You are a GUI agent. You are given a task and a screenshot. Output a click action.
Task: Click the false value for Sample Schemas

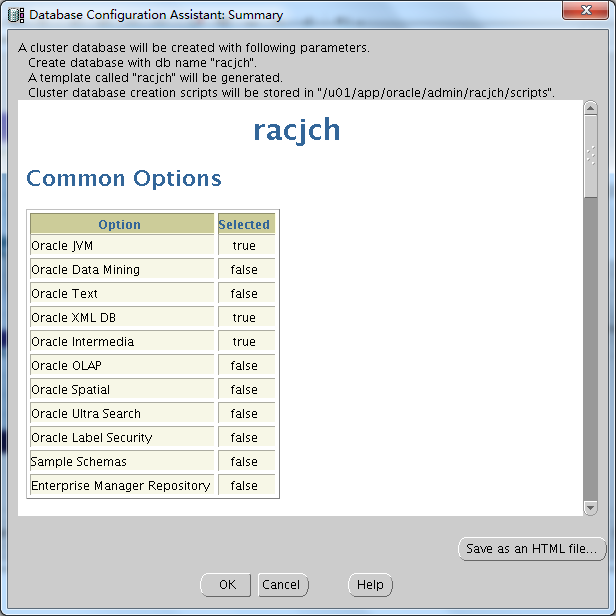coord(246,462)
